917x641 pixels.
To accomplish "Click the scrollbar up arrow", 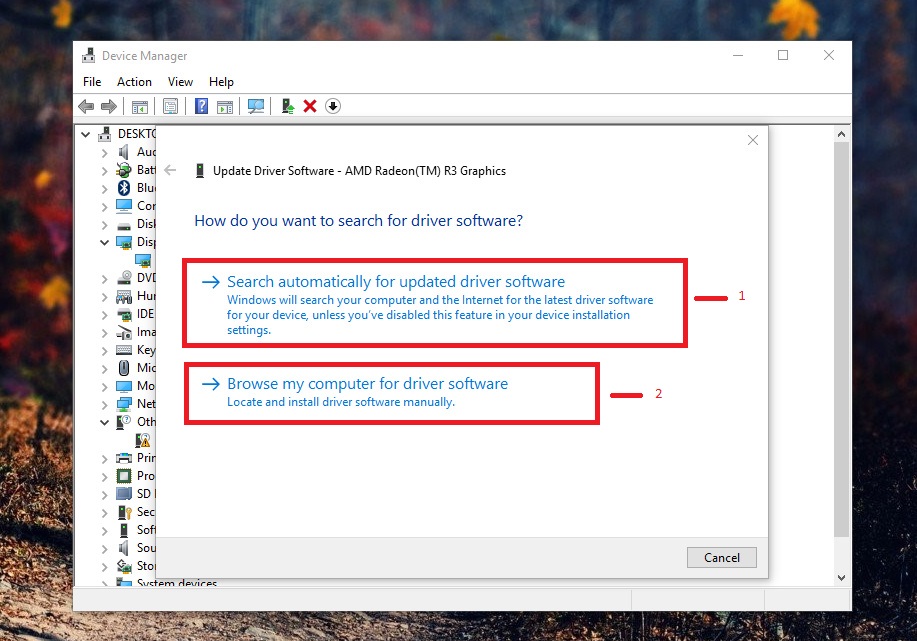I will pyautogui.click(x=841, y=134).
